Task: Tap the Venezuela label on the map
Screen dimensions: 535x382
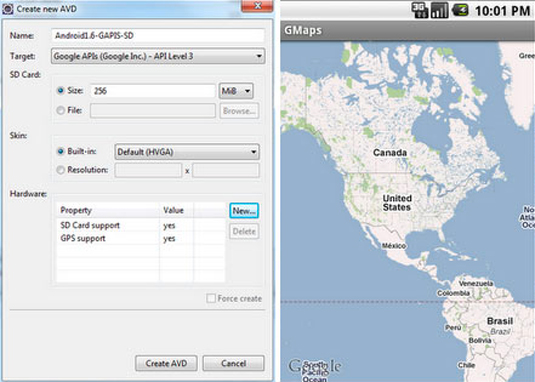Action: [476, 283]
